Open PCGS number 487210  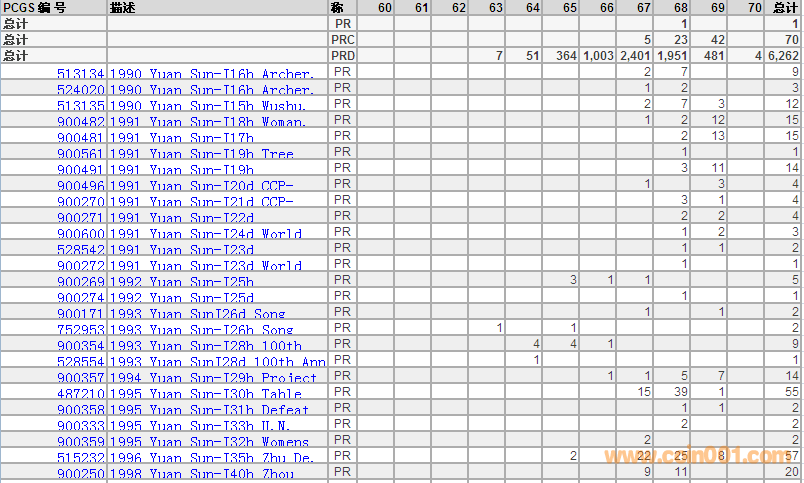pos(81,394)
